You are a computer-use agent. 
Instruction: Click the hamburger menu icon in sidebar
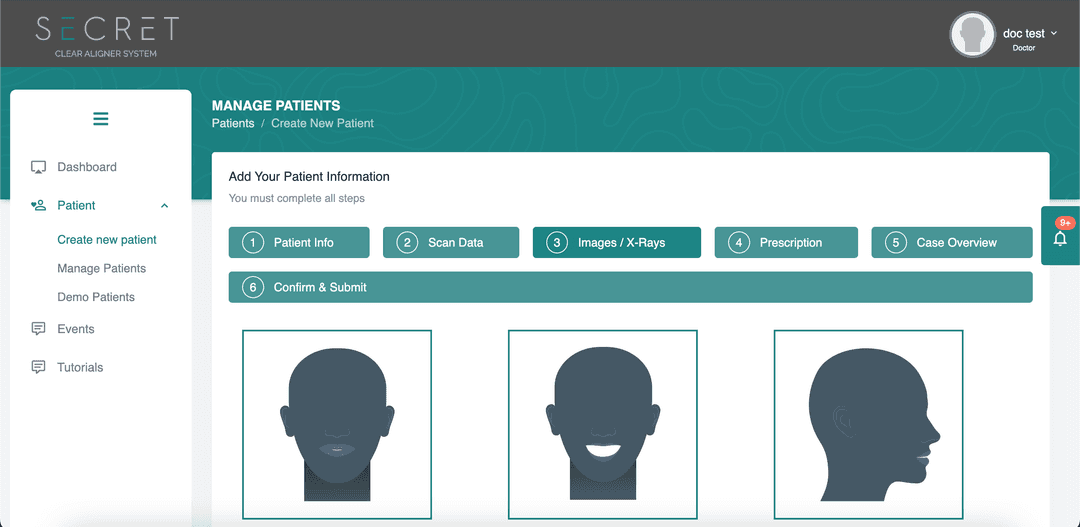(x=101, y=119)
